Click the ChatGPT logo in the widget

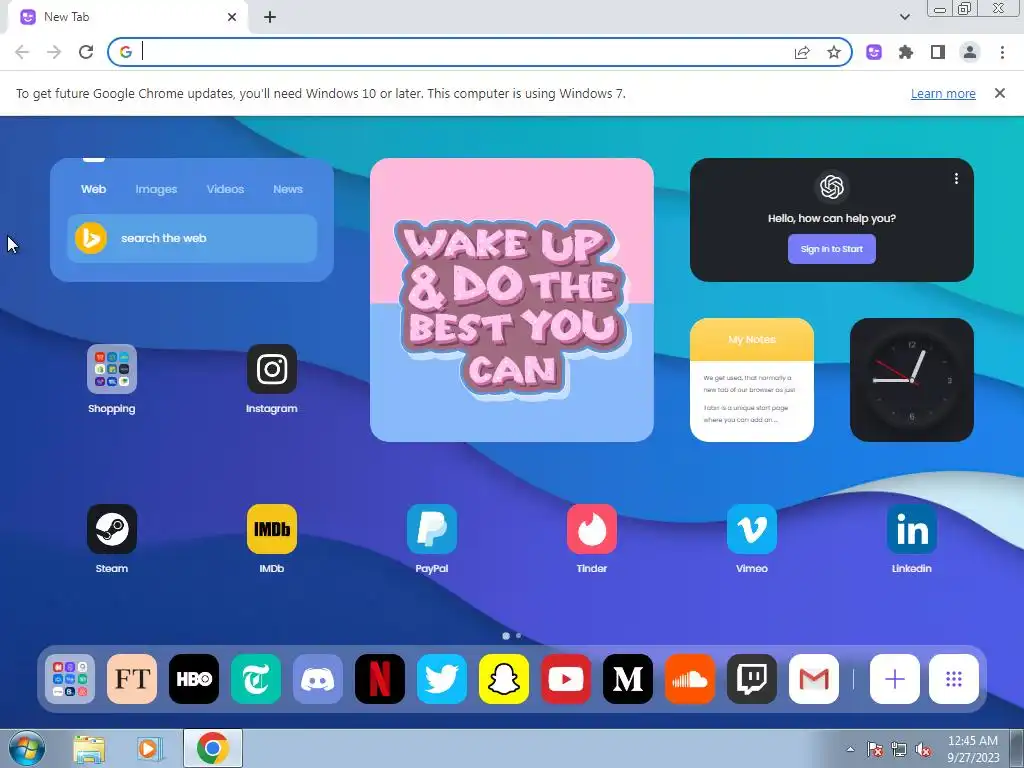(832, 187)
